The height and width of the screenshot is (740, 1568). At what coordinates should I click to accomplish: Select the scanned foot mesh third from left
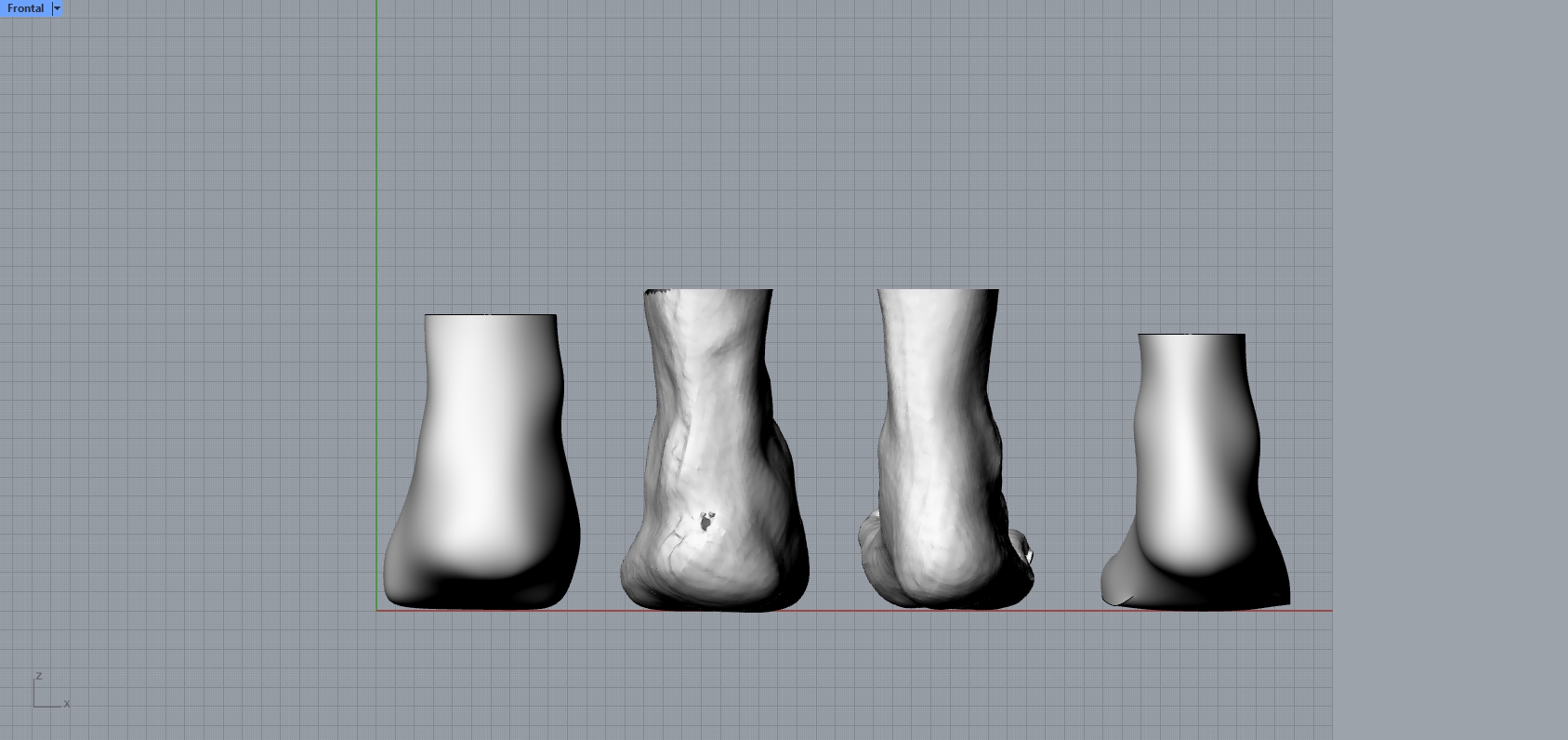944,449
